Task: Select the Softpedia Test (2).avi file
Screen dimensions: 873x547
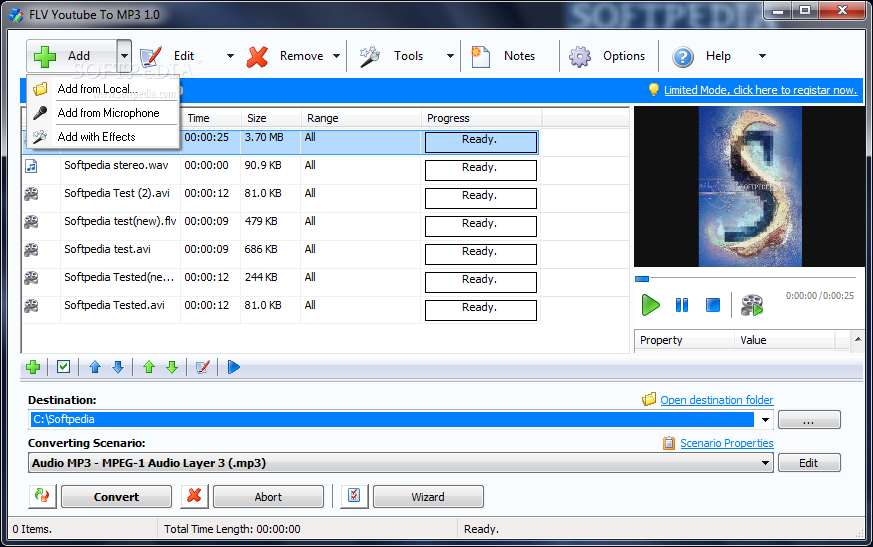Action: [x=117, y=193]
